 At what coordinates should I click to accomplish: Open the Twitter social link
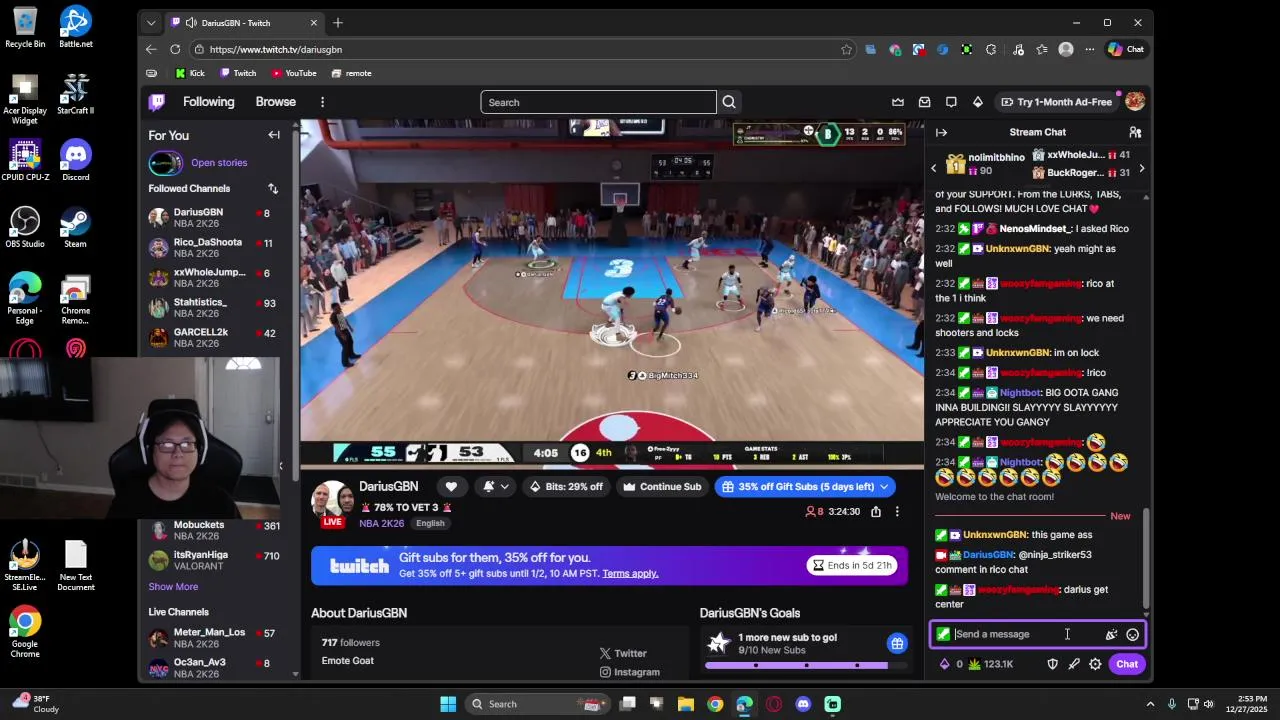pyautogui.click(x=623, y=653)
